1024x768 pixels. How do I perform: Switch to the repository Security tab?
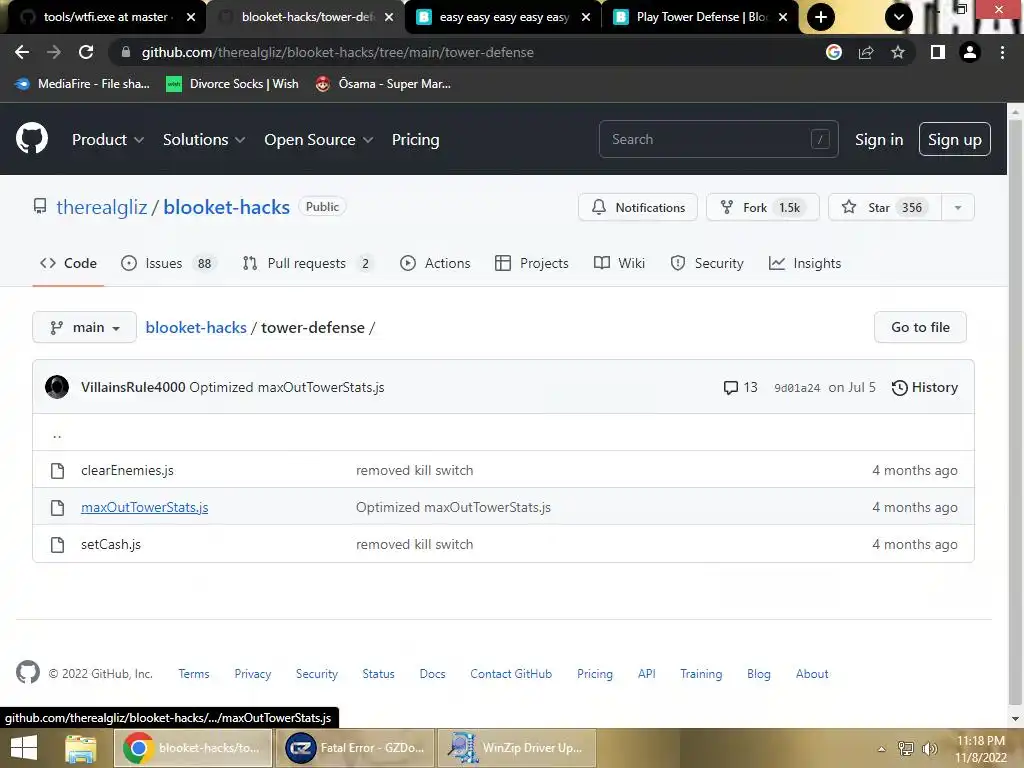click(707, 263)
